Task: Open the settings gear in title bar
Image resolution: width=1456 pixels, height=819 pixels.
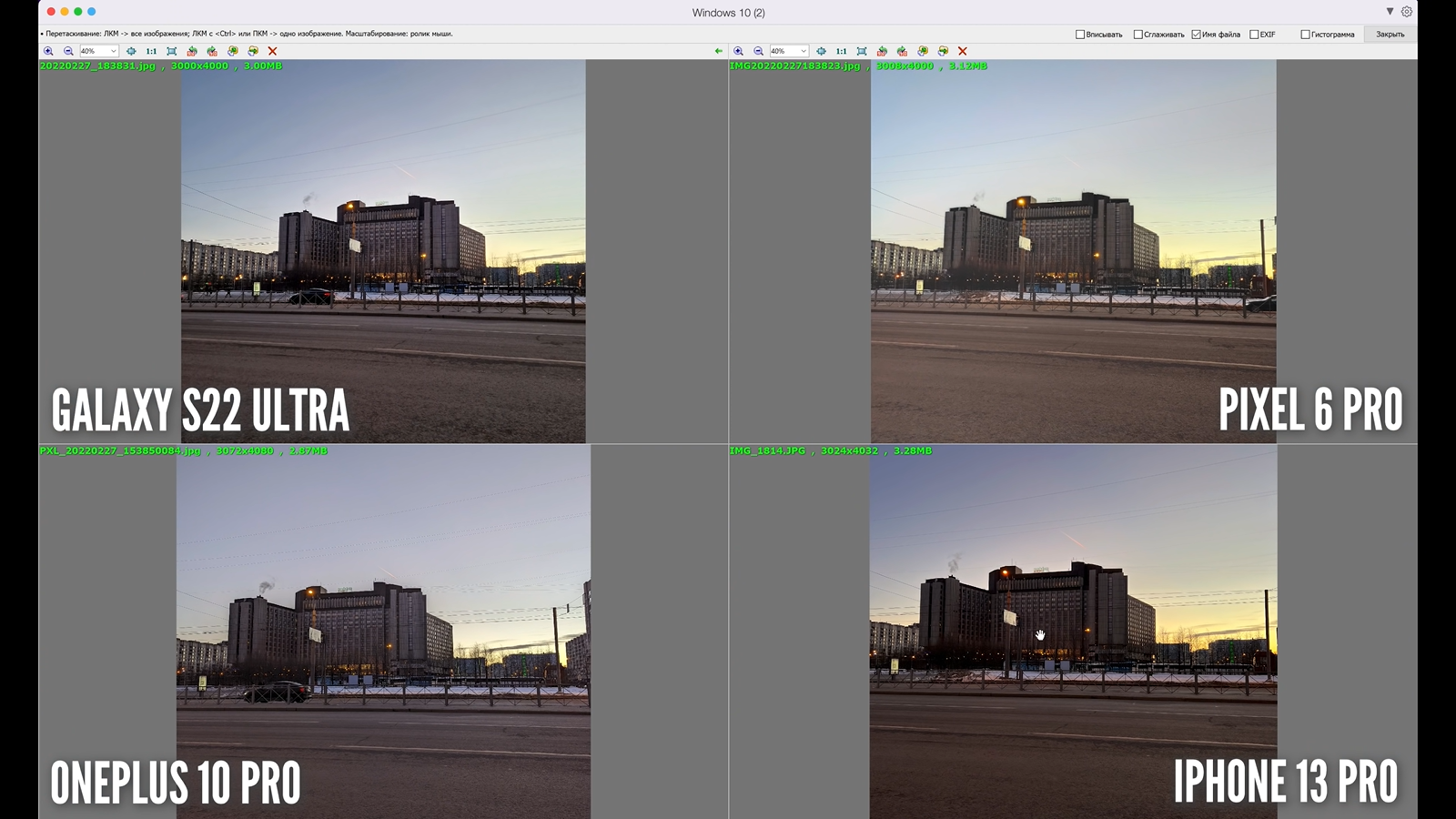Action: click(1407, 12)
